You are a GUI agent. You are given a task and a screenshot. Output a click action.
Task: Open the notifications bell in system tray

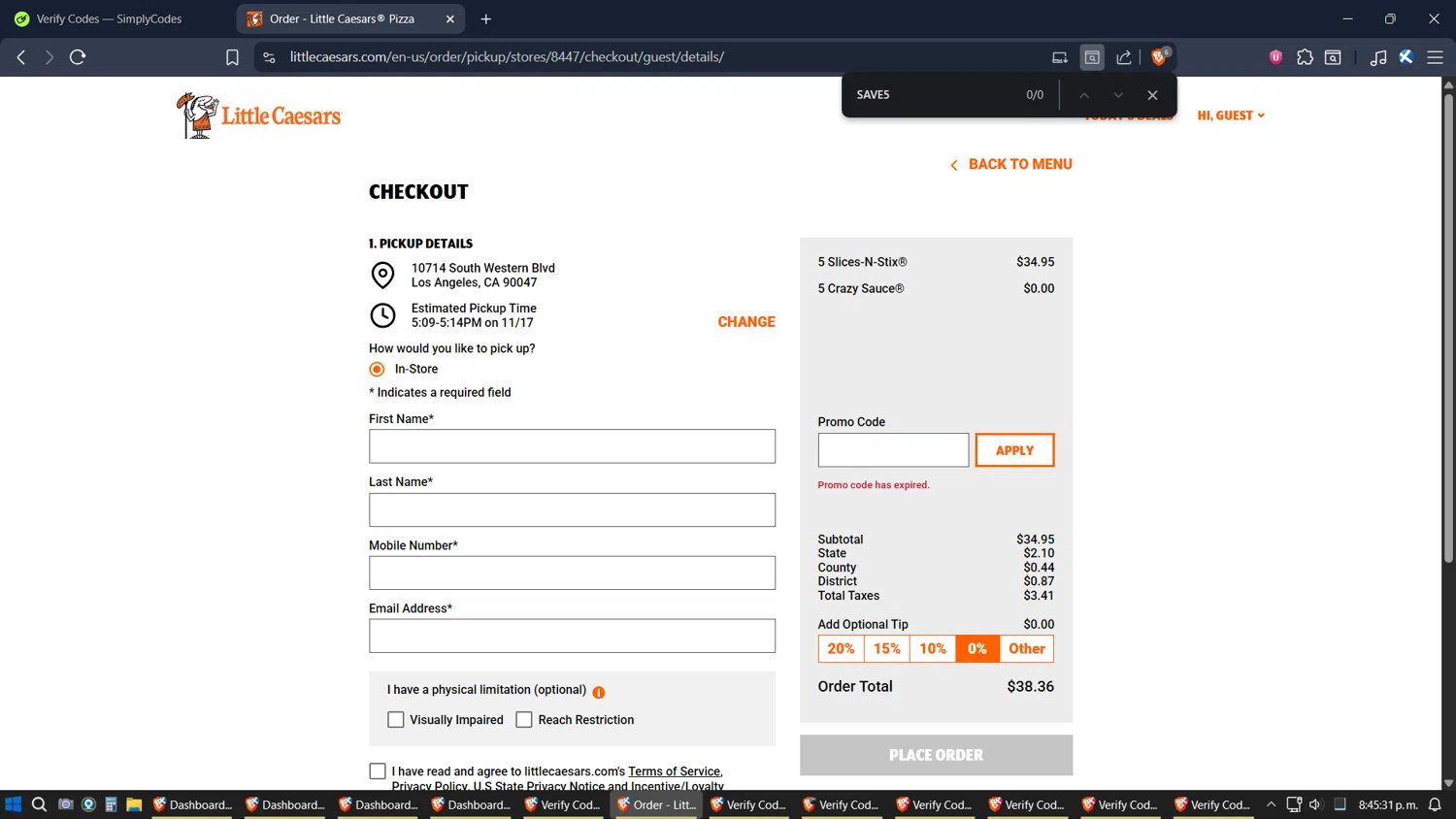click(1435, 804)
